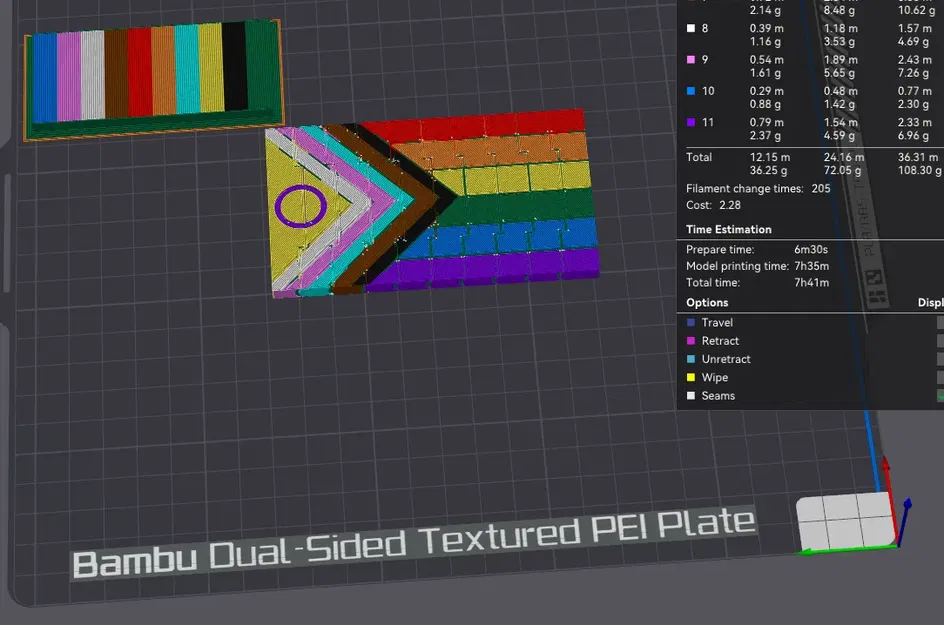Toggle the Retract display checkbox
The width and height of the screenshot is (944, 625).
point(940,341)
